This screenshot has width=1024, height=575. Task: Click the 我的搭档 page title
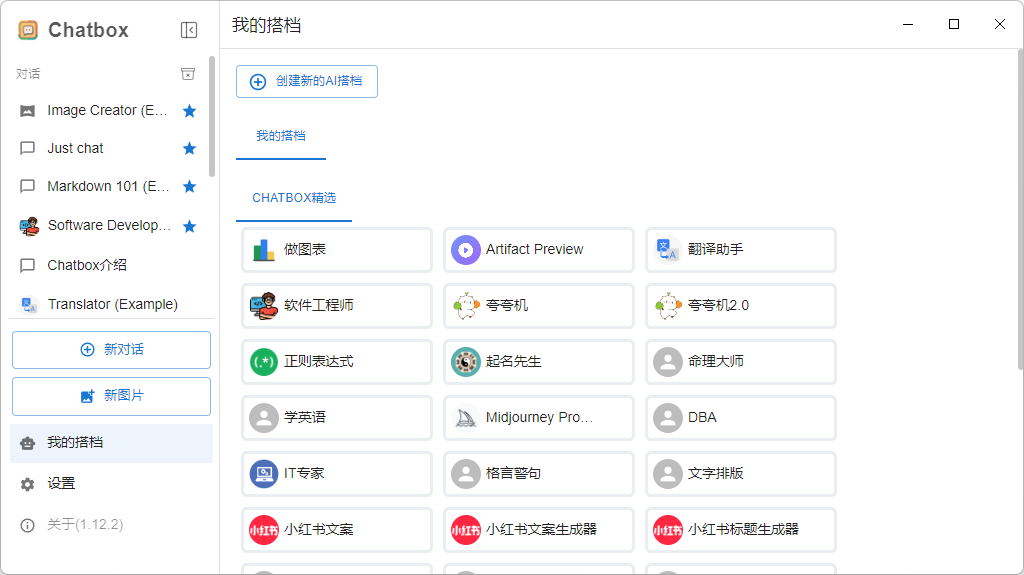pos(266,25)
